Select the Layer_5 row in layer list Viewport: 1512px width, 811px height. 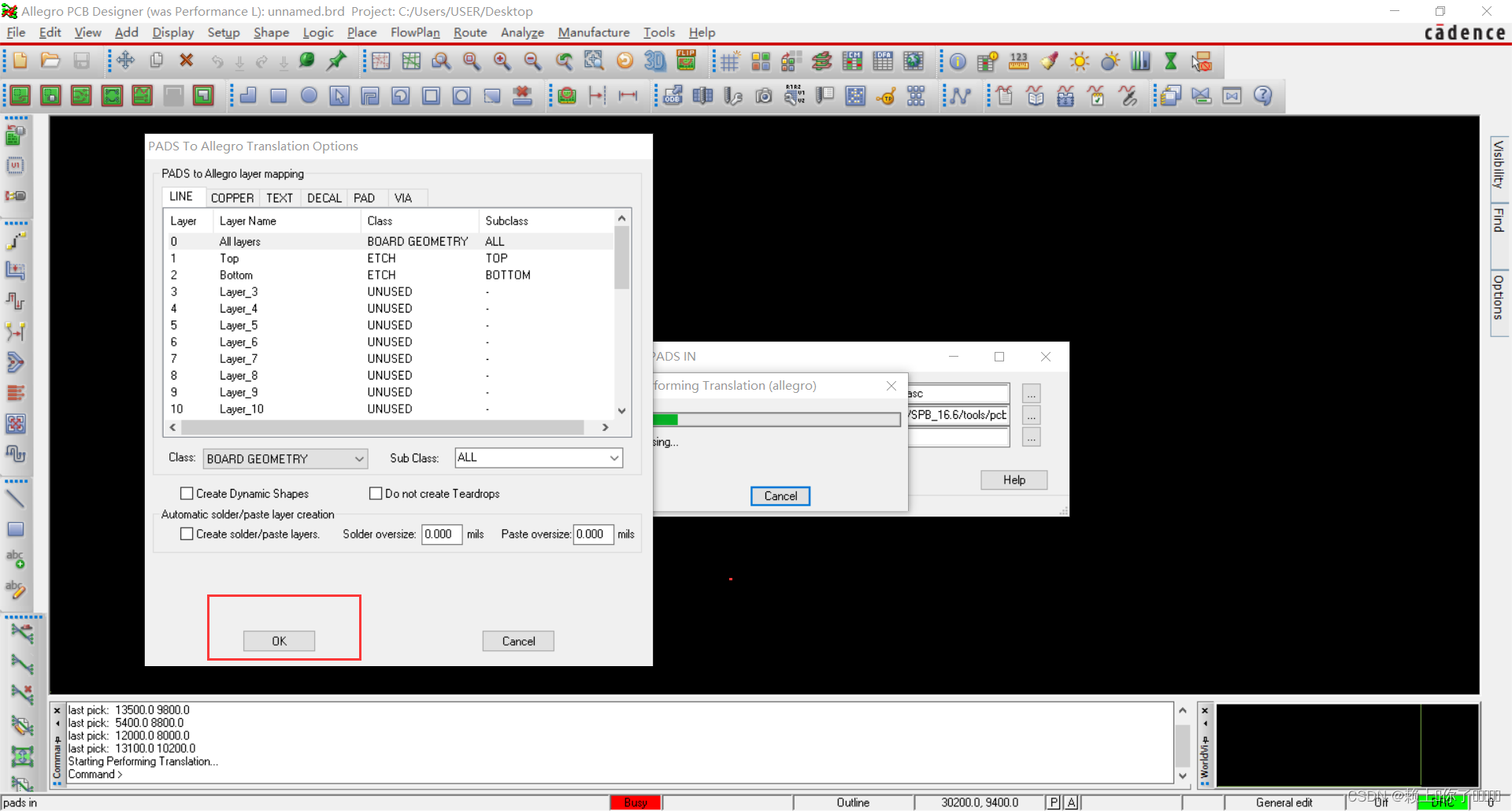point(389,325)
